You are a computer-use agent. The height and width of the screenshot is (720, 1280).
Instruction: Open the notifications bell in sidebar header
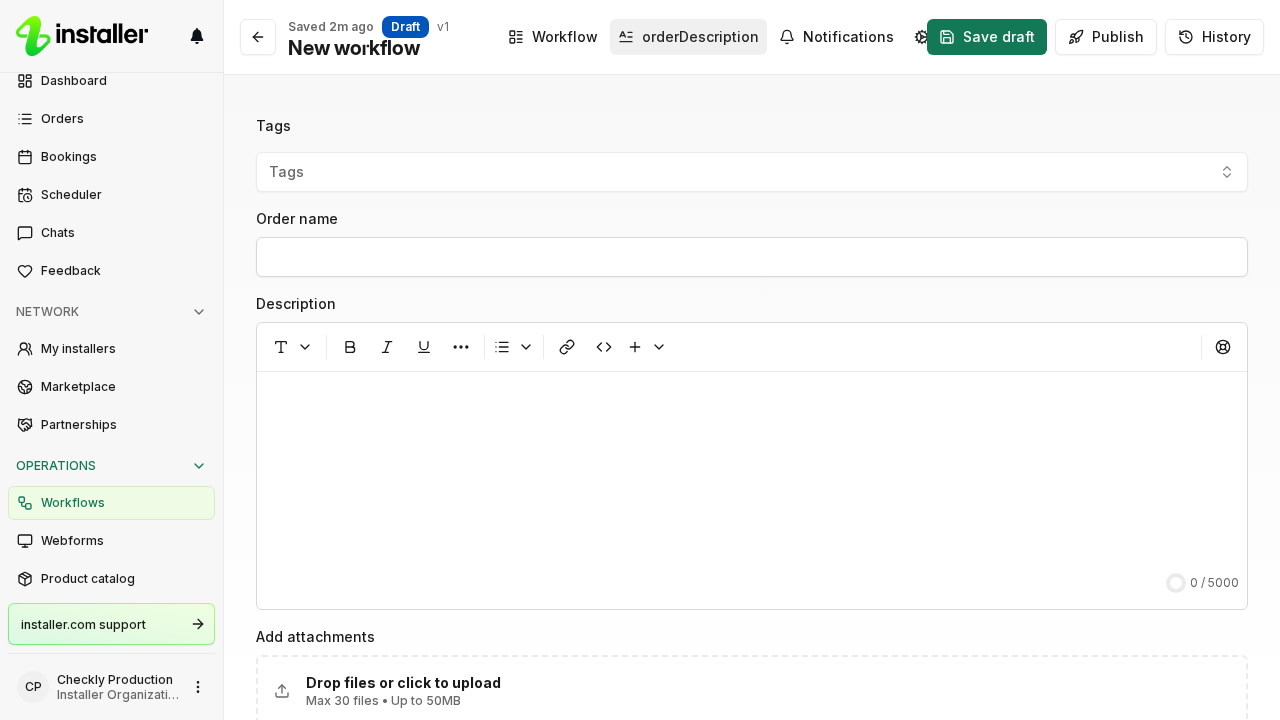(x=197, y=37)
